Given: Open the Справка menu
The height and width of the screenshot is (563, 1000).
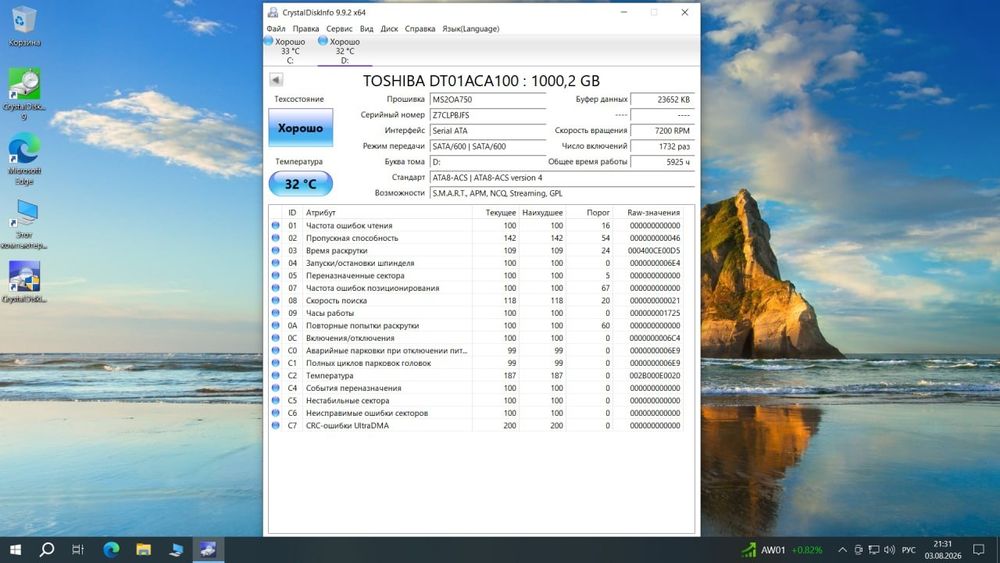Looking at the screenshot, I should (x=420, y=29).
